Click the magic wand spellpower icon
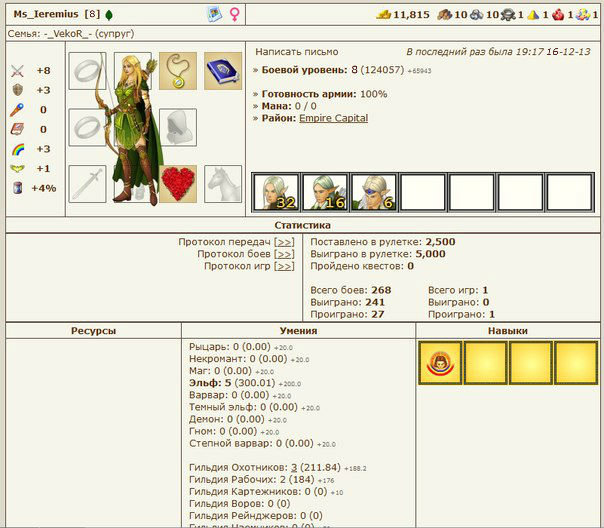This screenshot has height=528, width=604. [x=17, y=110]
